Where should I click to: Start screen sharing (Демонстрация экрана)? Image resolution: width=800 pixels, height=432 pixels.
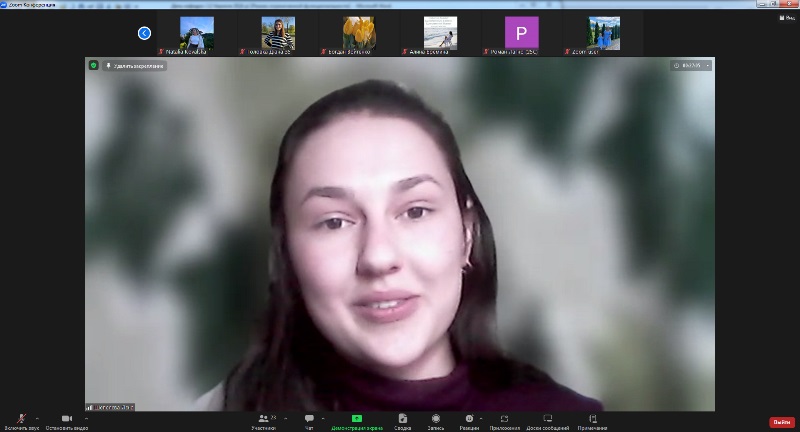pyautogui.click(x=357, y=422)
